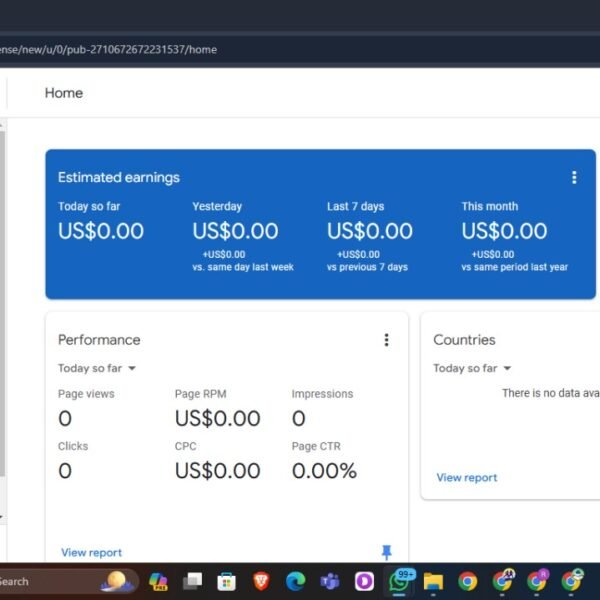Click 'vs previous 7 days' text
This screenshot has height=600, width=600.
(x=367, y=267)
